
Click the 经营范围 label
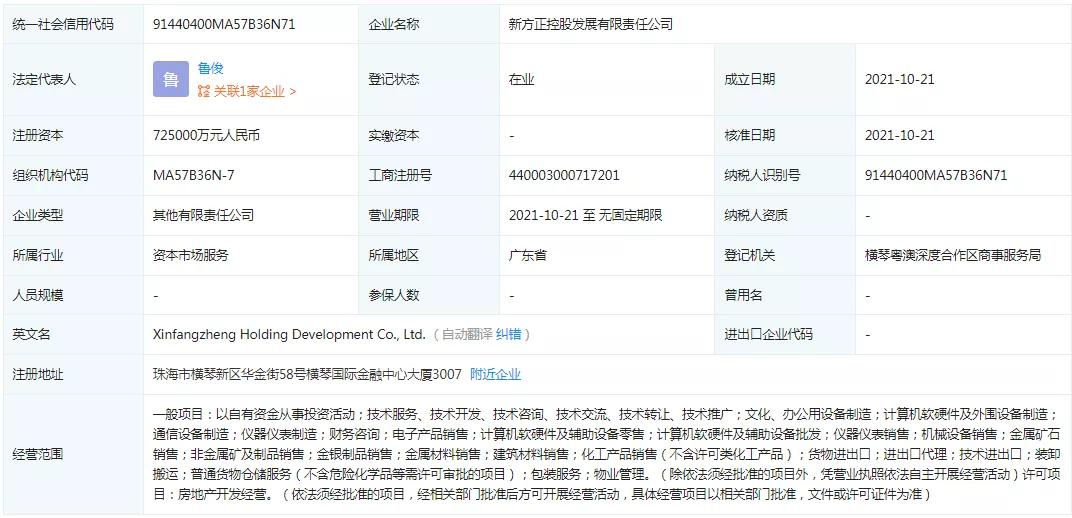pos(38,454)
